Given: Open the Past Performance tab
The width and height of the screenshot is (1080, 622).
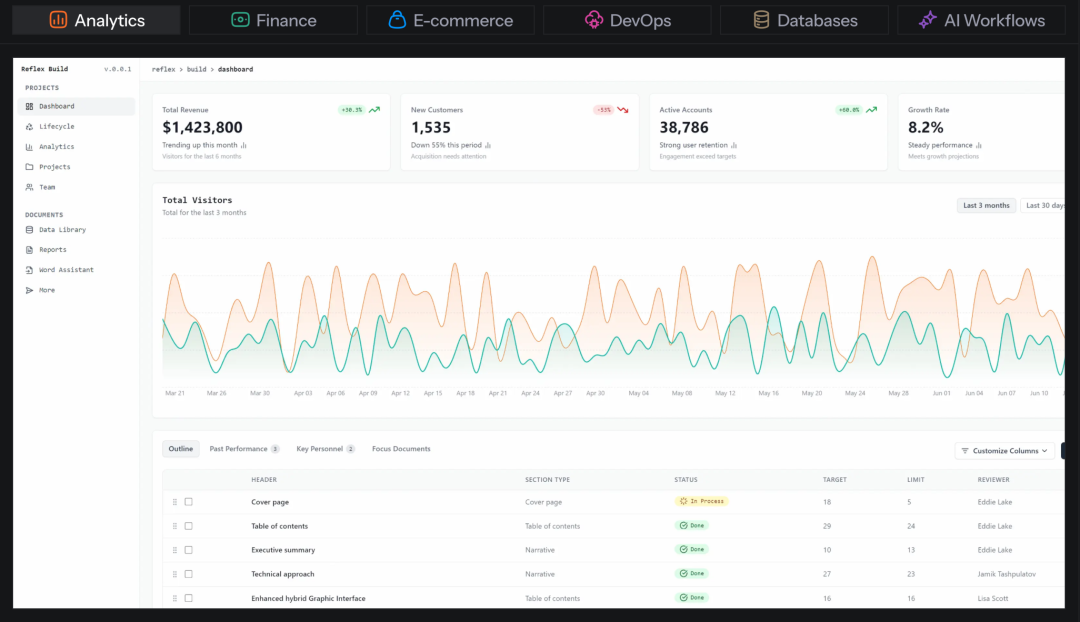Looking at the screenshot, I should 244,449.
